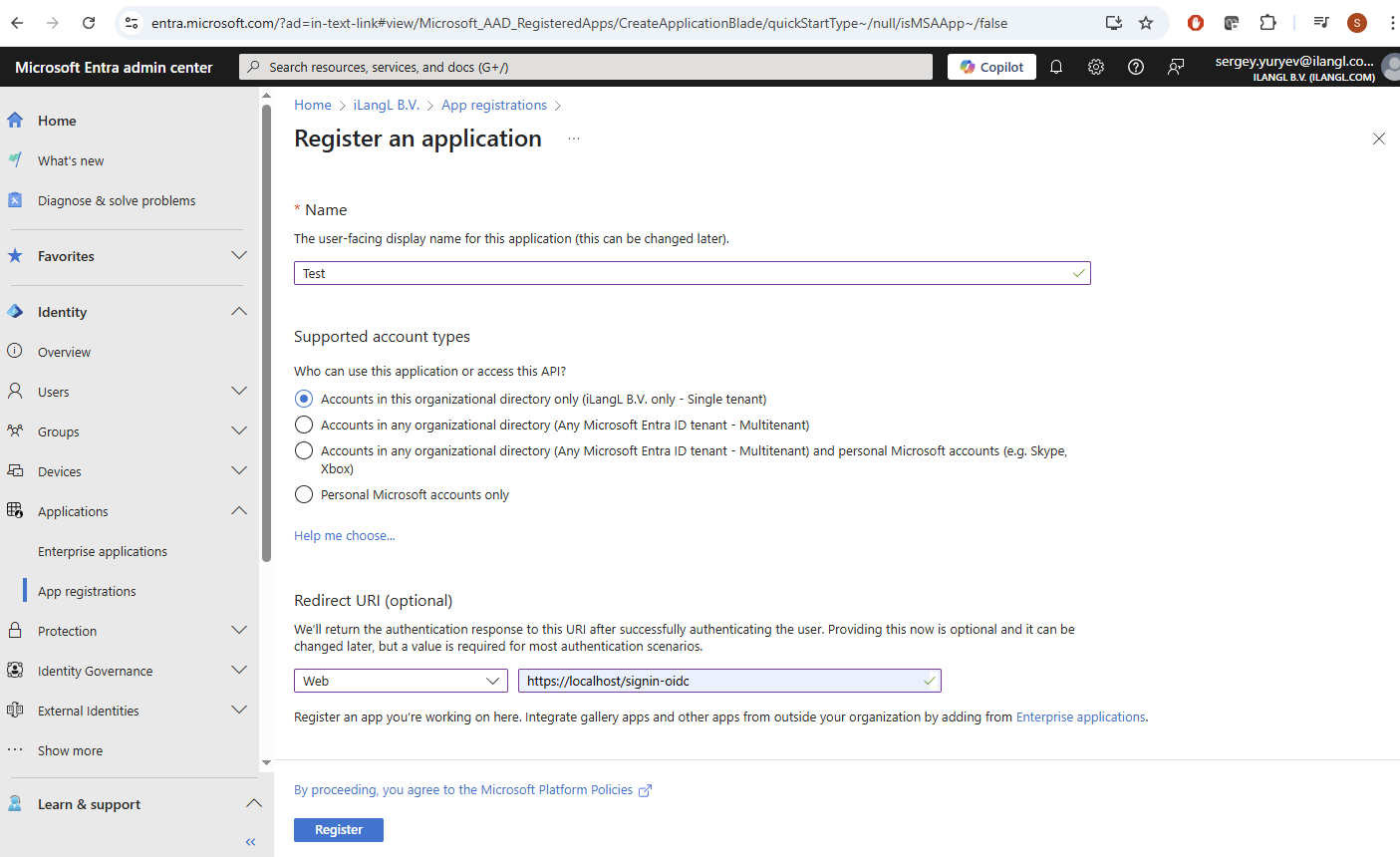Go to iLangL B.V. breadcrumb
The height and width of the screenshot is (857, 1400).
(x=387, y=105)
